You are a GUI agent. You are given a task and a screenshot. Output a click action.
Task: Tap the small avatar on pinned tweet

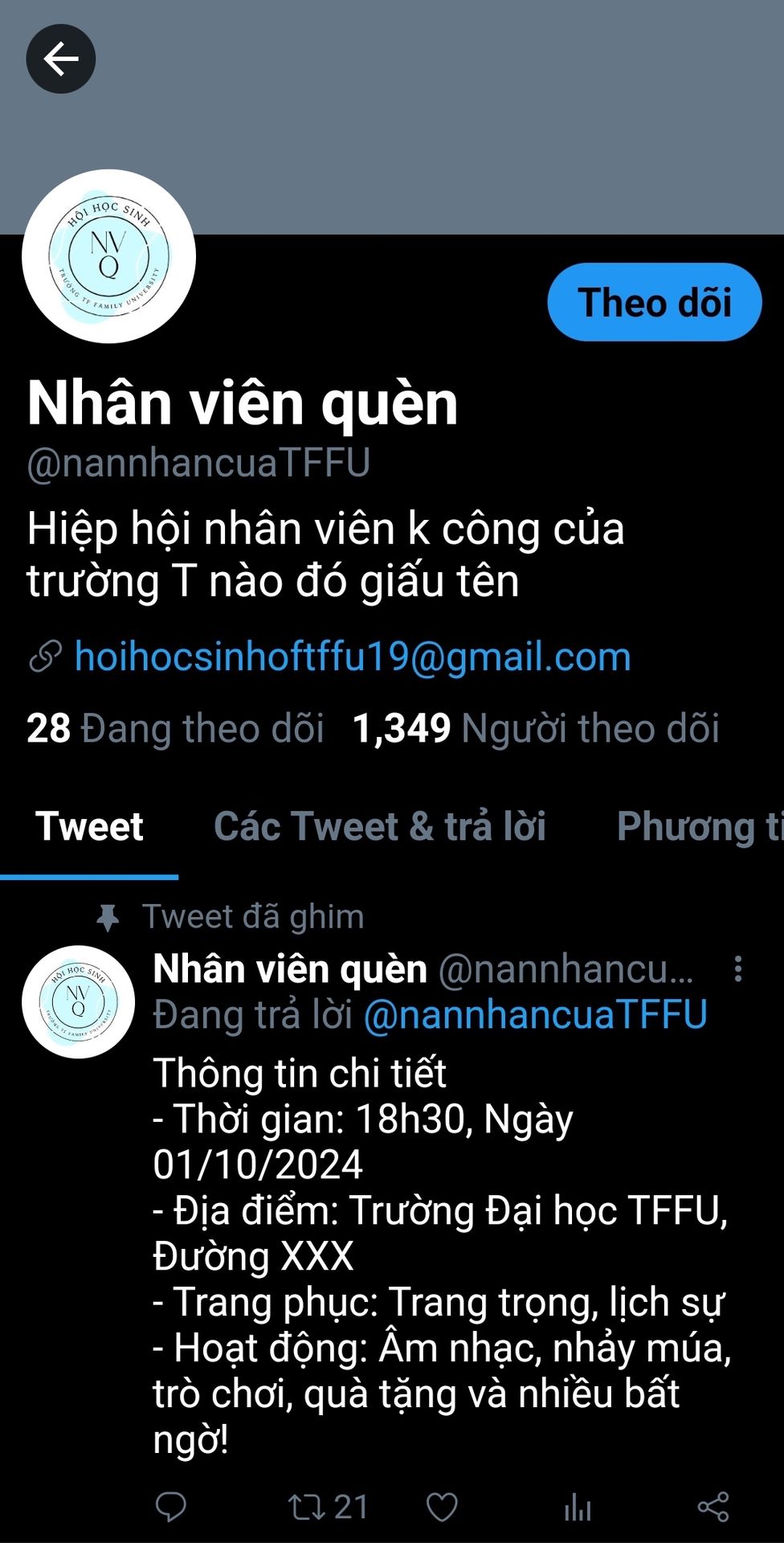[78, 1002]
